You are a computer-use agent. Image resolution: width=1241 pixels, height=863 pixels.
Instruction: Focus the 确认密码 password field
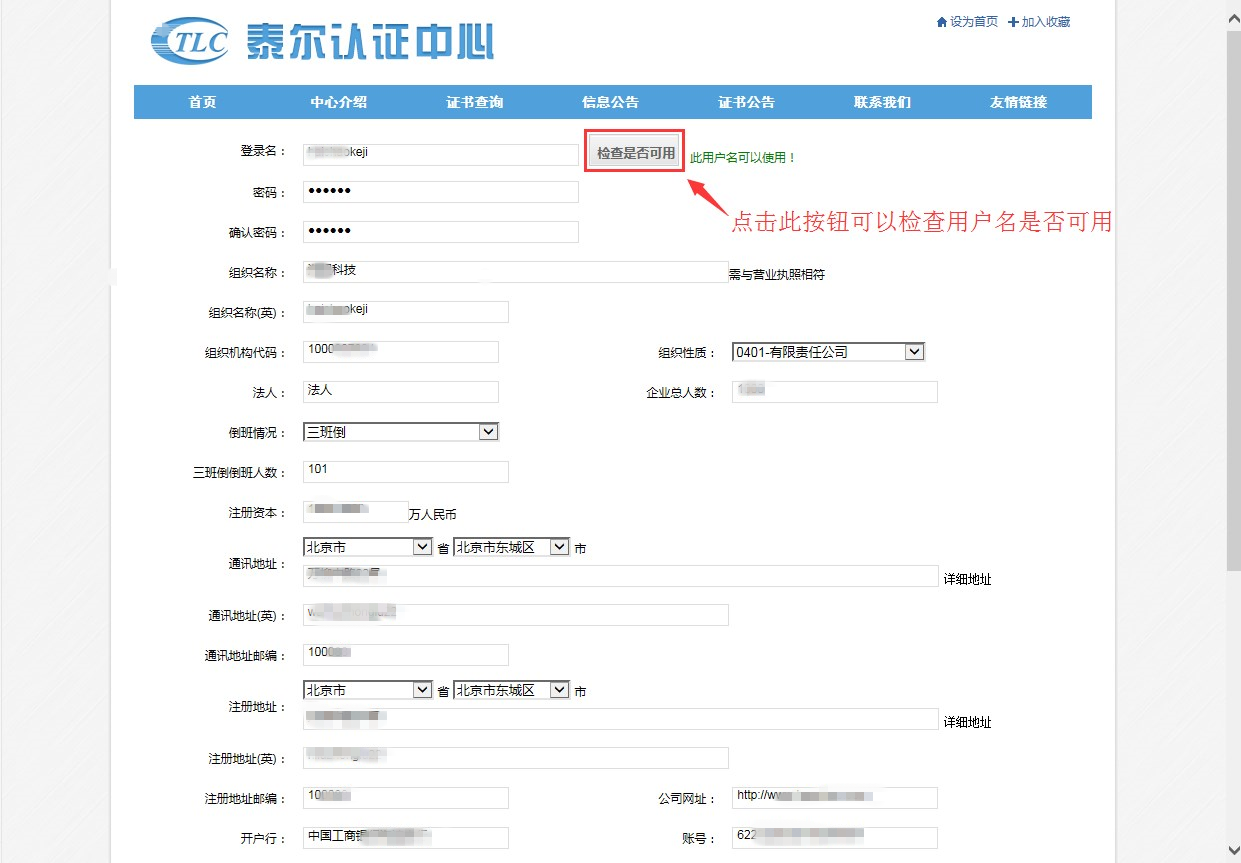point(440,232)
